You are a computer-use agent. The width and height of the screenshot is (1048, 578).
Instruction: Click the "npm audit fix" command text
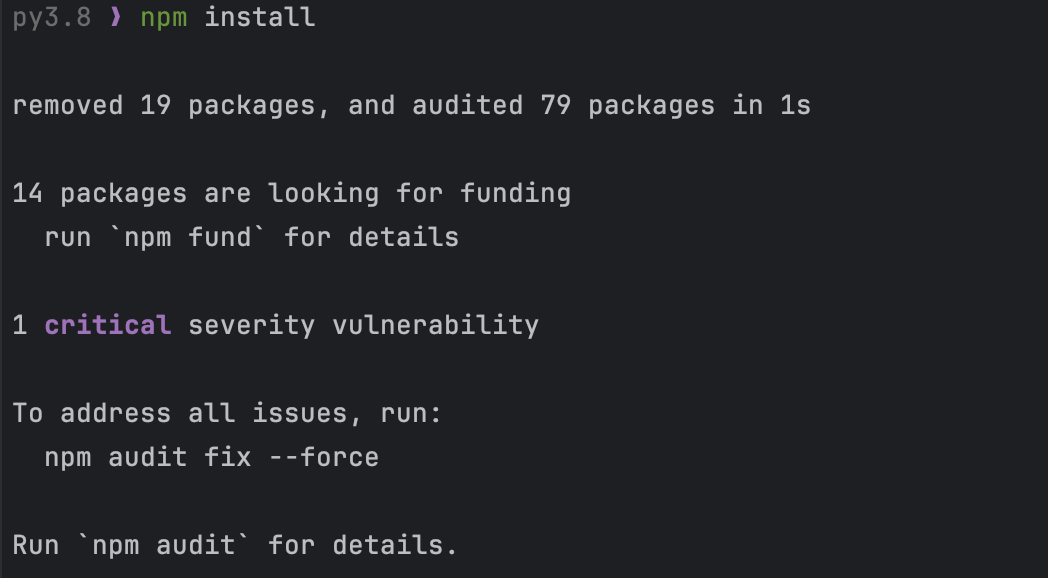coord(148,457)
